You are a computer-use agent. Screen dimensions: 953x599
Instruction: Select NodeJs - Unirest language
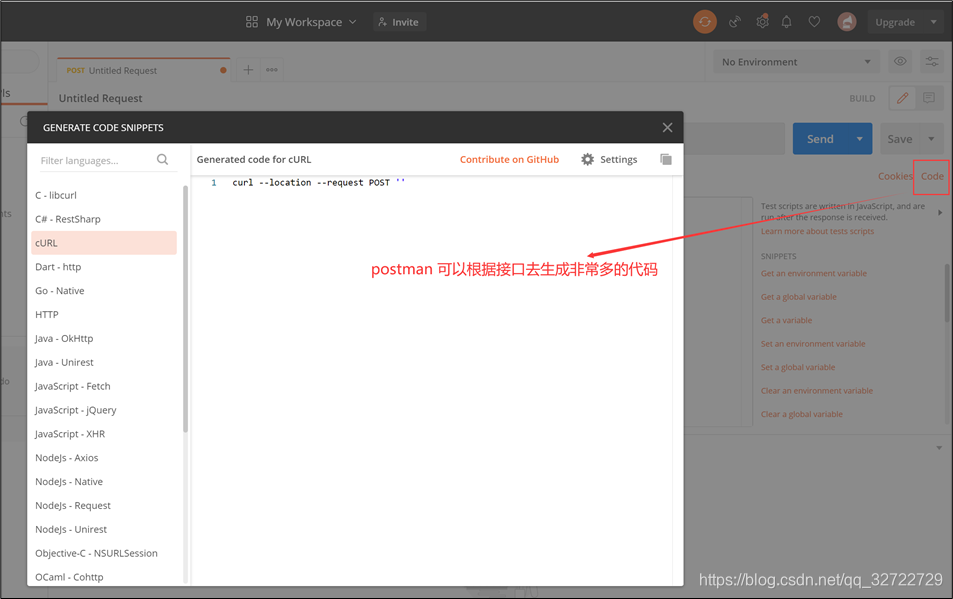coord(104,529)
